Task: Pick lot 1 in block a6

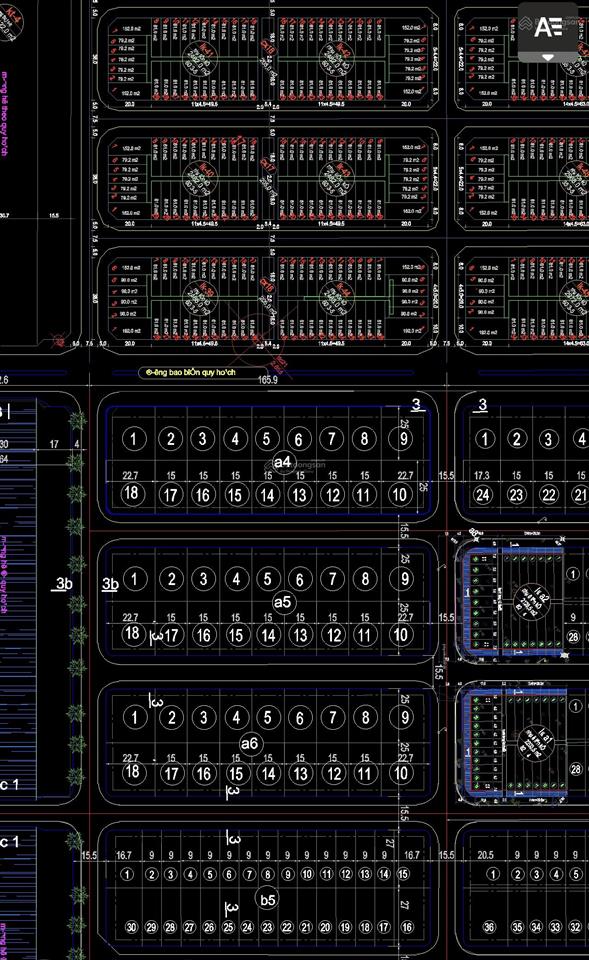Action: coord(135,717)
